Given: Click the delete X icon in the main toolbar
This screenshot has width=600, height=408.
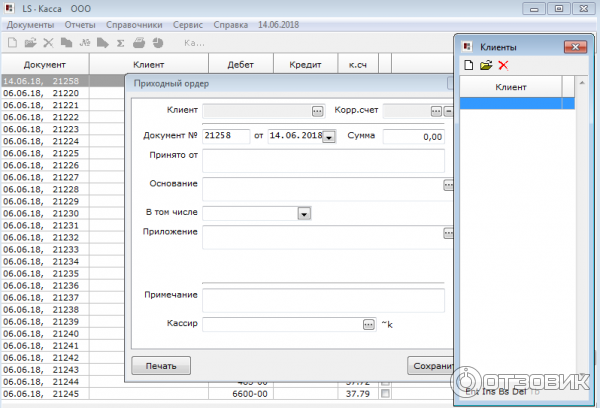Looking at the screenshot, I should point(47,43).
